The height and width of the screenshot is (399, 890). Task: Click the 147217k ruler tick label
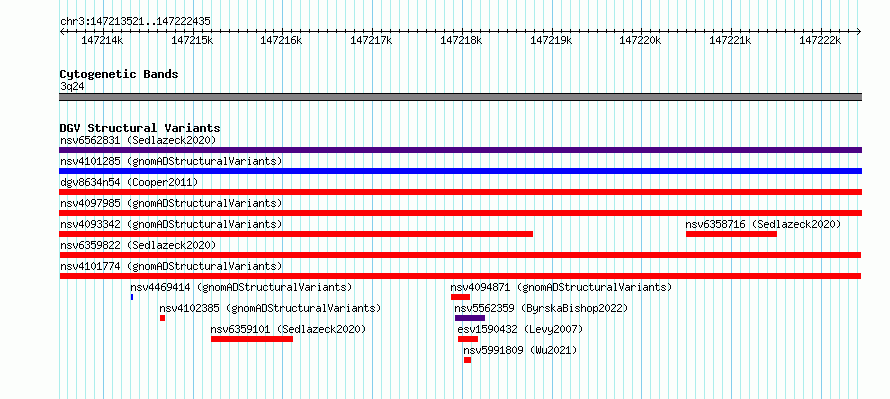[371, 40]
